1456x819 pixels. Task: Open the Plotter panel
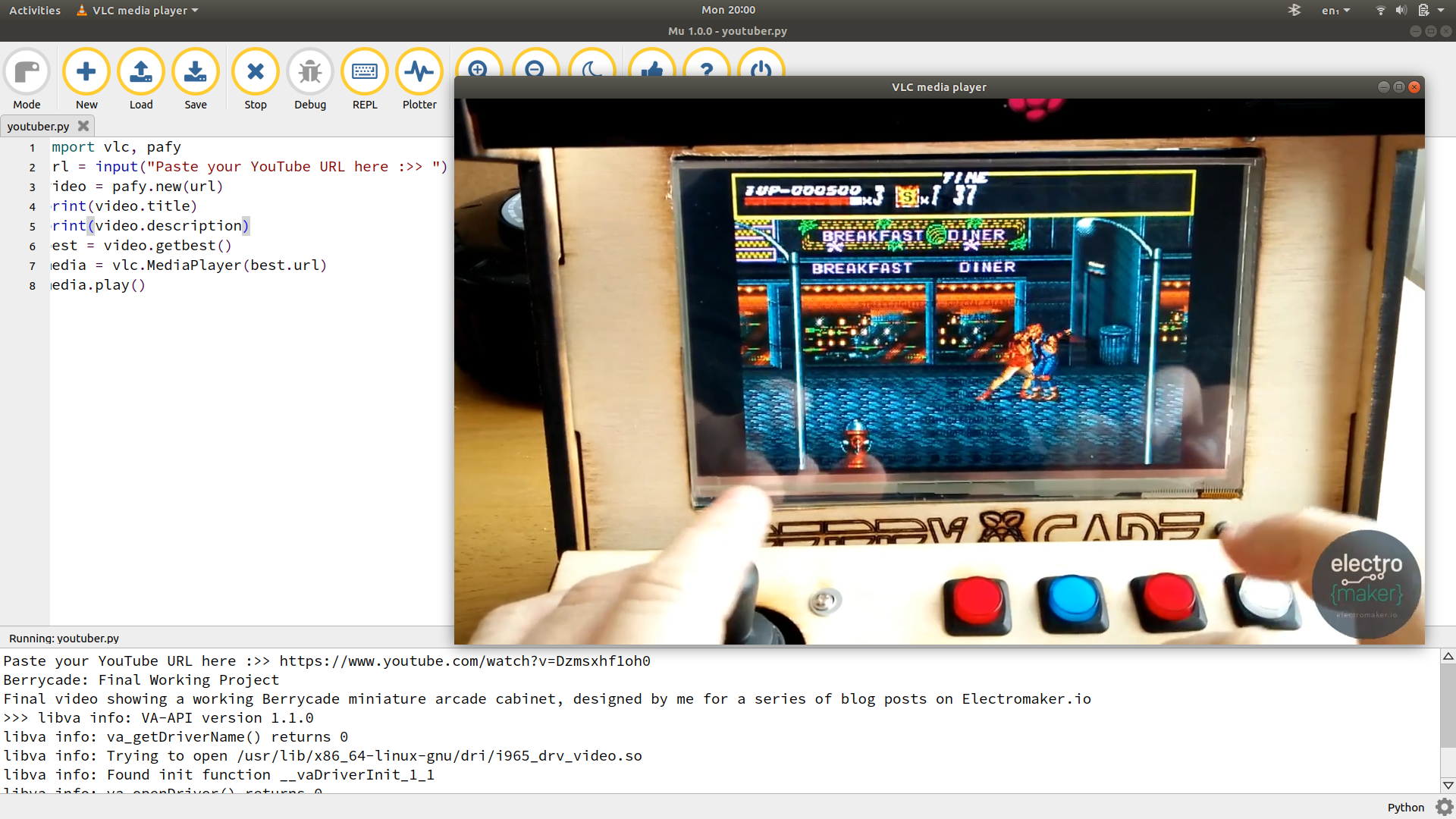pyautogui.click(x=419, y=72)
